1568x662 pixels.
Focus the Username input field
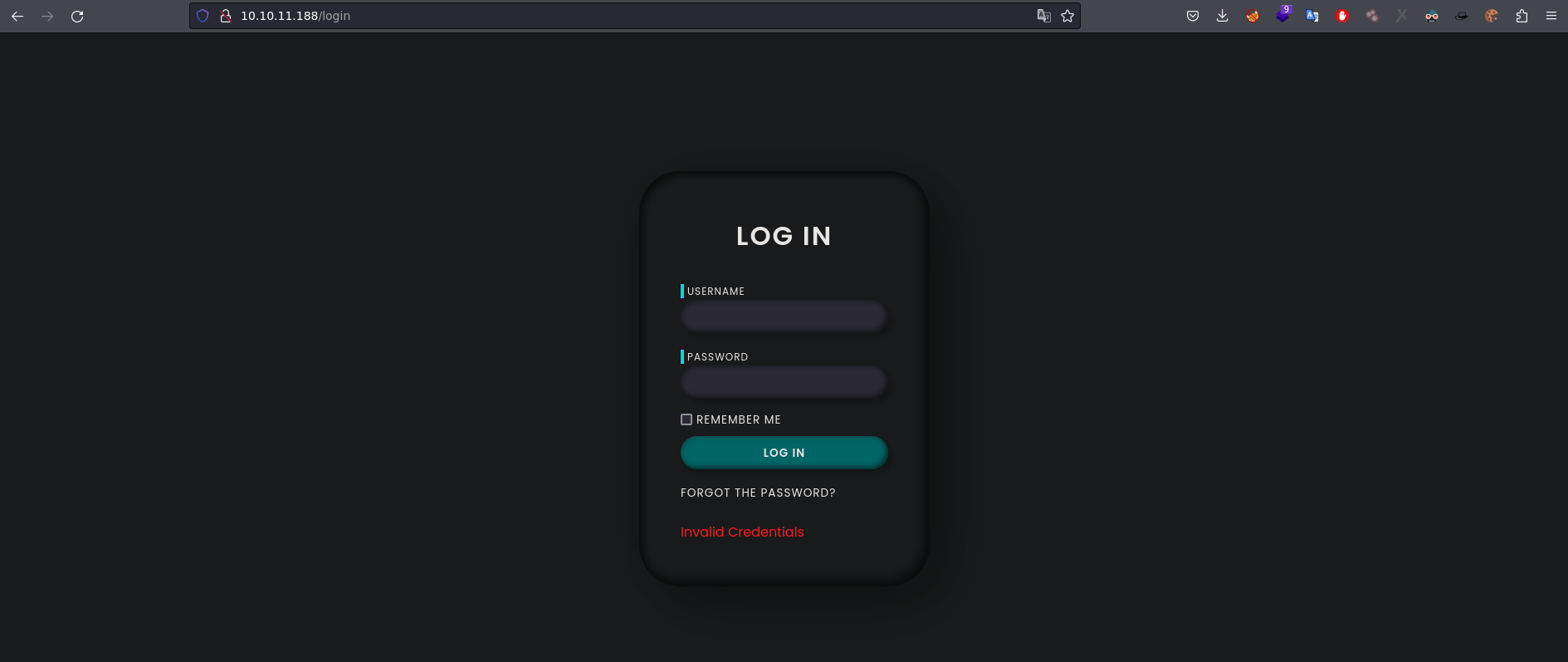(784, 316)
